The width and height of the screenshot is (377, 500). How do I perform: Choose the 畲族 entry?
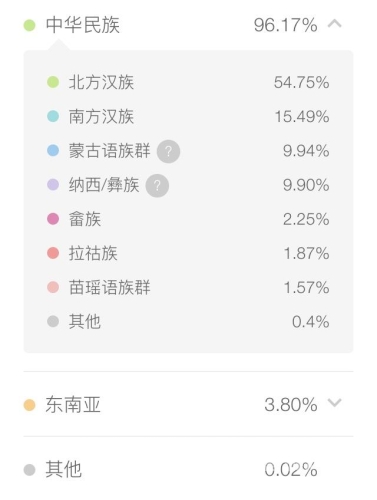(x=85, y=219)
